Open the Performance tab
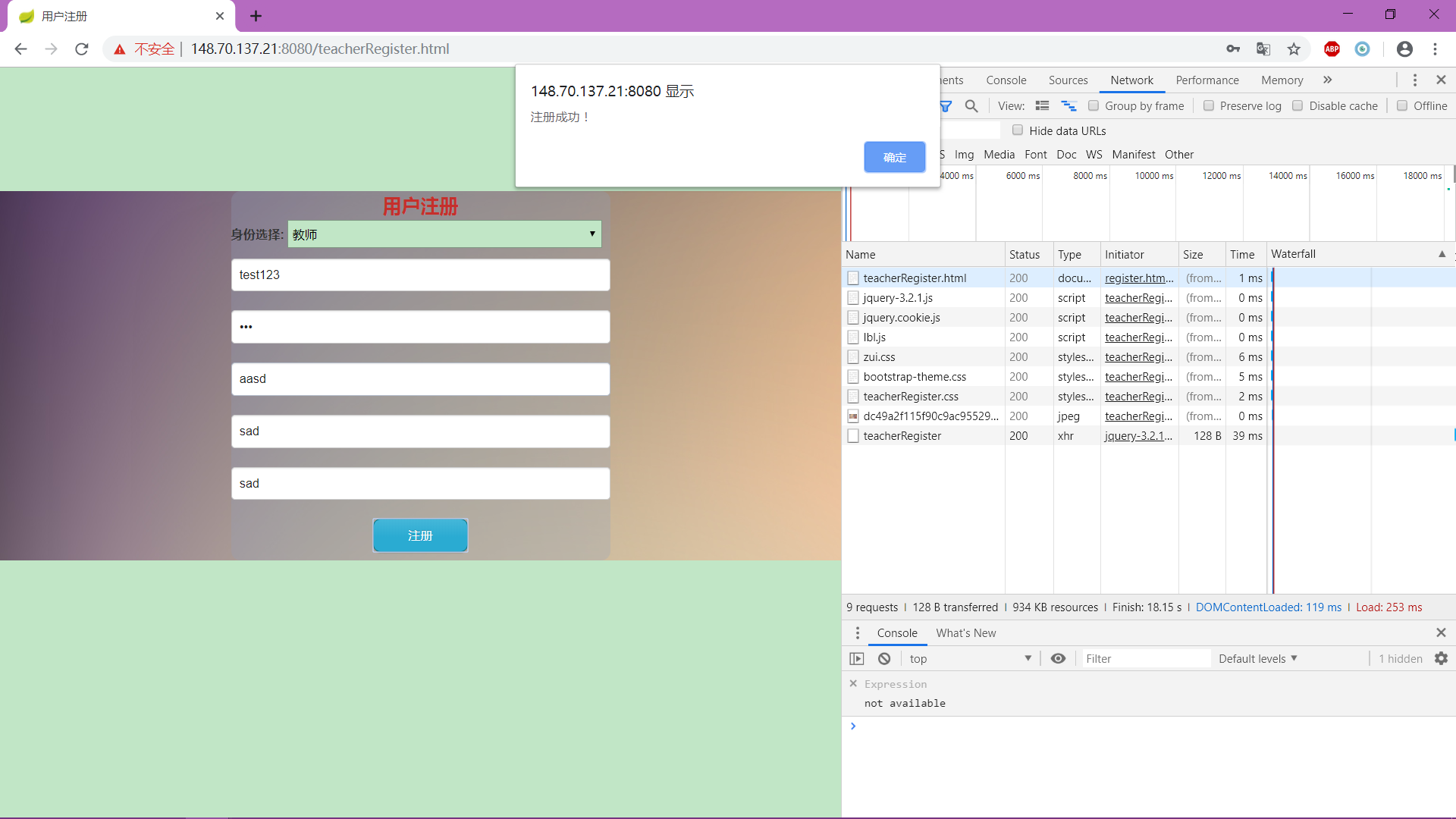Viewport: 1456px width, 819px height. pyautogui.click(x=1207, y=80)
